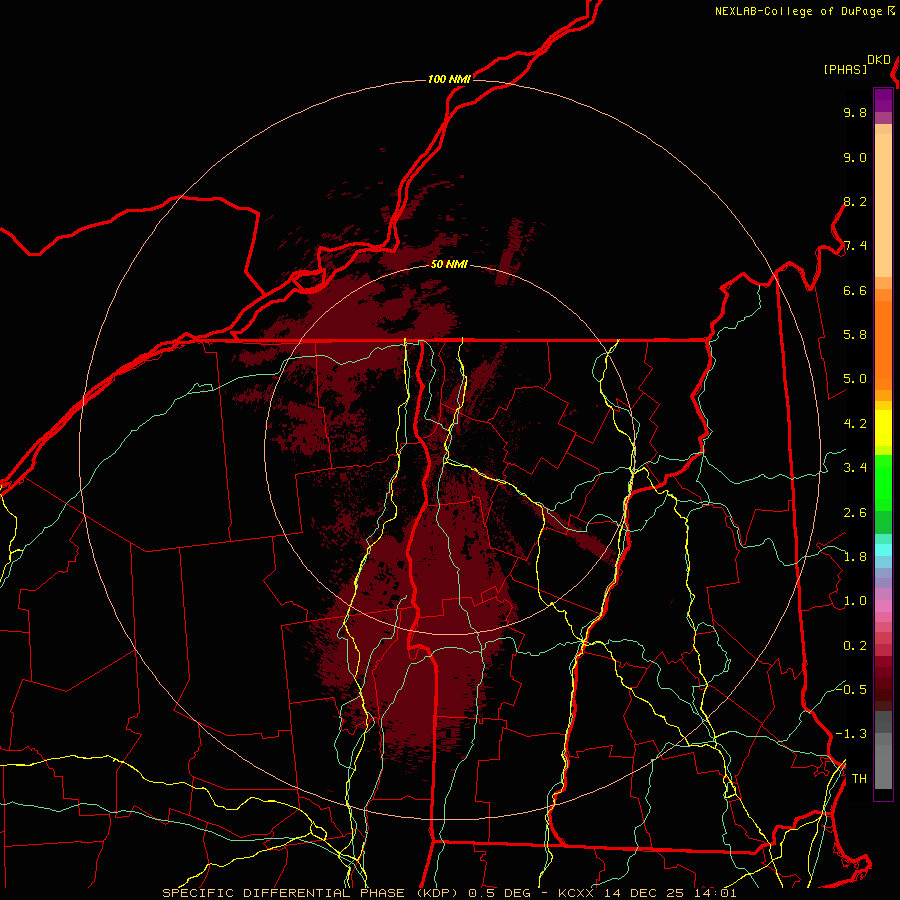Click the KCXX radar site identifier
Viewport: 900px width, 900px height.
(578, 893)
